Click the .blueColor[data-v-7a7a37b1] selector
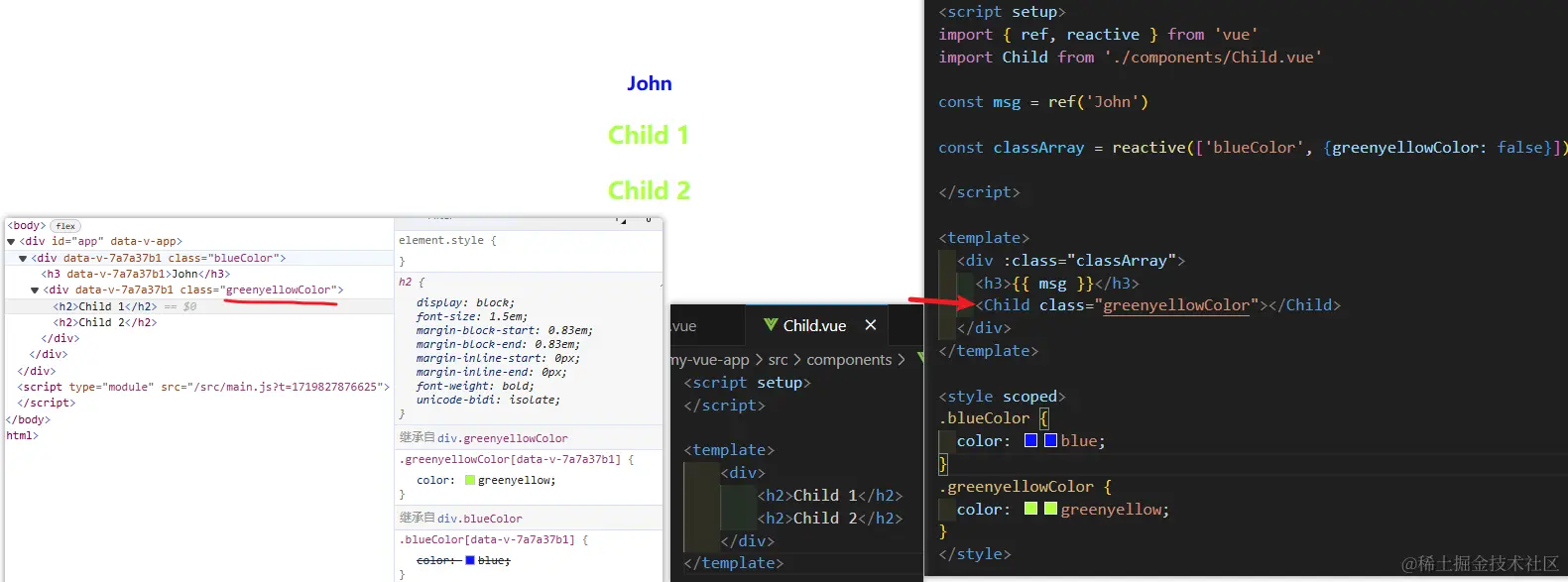The width and height of the screenshot is (1568, 582). click(x=487, y=539)
